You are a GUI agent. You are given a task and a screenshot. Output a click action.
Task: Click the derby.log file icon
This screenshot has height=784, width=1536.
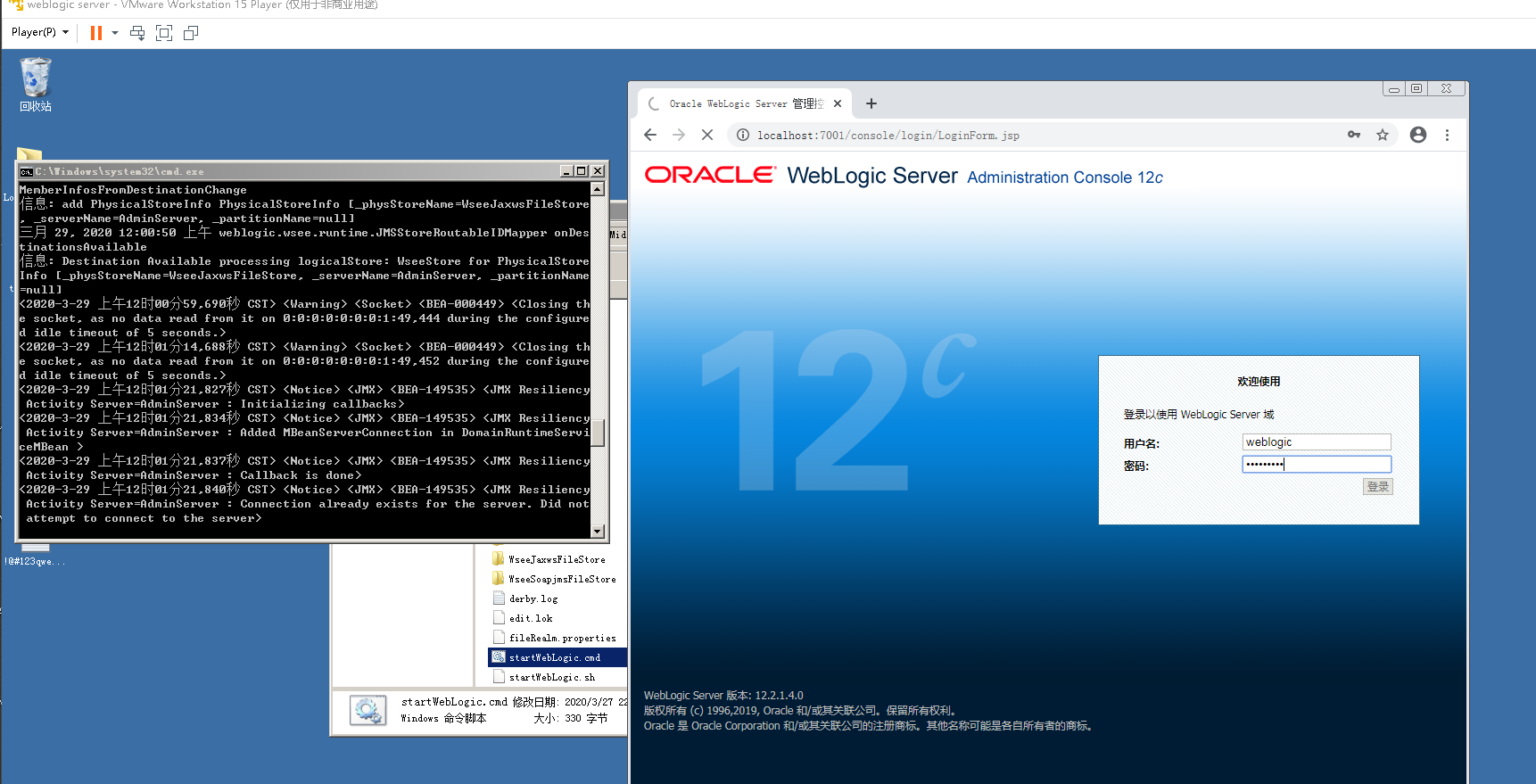[x=499, y=598]
